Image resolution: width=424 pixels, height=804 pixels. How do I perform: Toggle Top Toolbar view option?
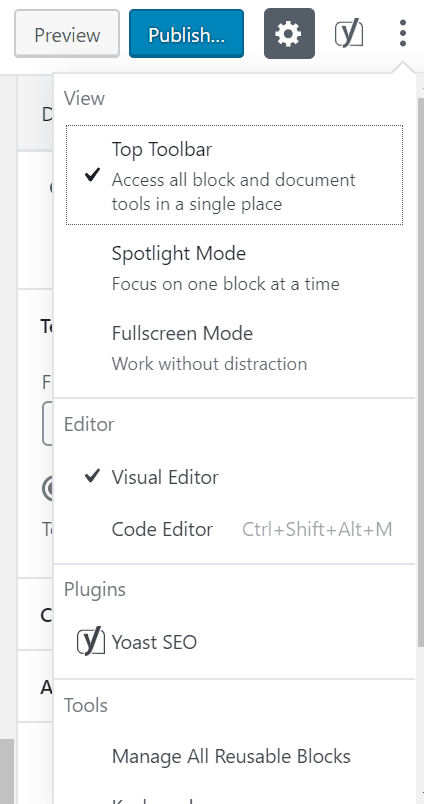[234, 175]
